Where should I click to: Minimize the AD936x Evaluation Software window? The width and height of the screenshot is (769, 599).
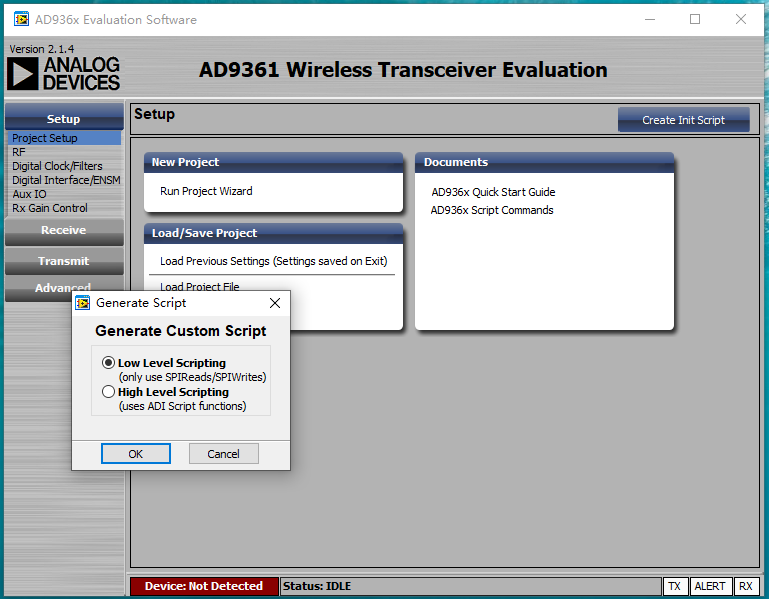coord(650,20)
